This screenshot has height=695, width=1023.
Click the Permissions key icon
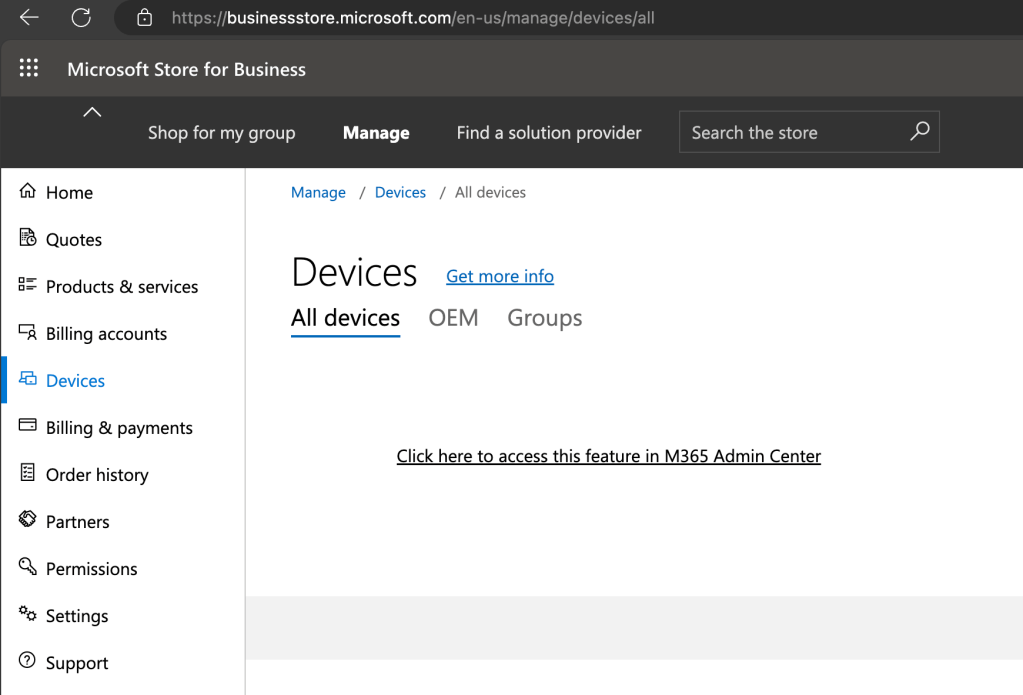pos(27,568)
